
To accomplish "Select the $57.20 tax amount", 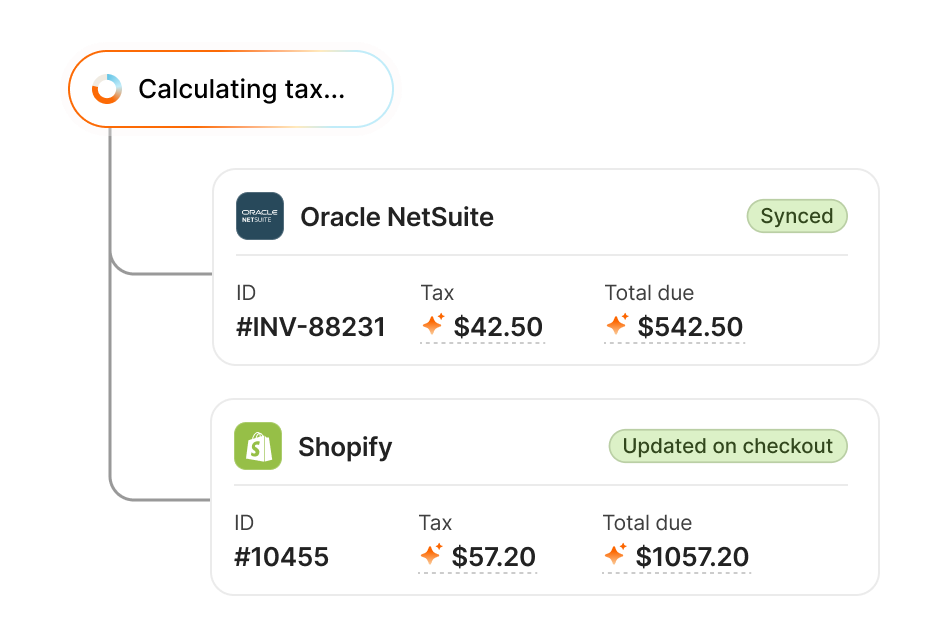I will tap(494, 557).
